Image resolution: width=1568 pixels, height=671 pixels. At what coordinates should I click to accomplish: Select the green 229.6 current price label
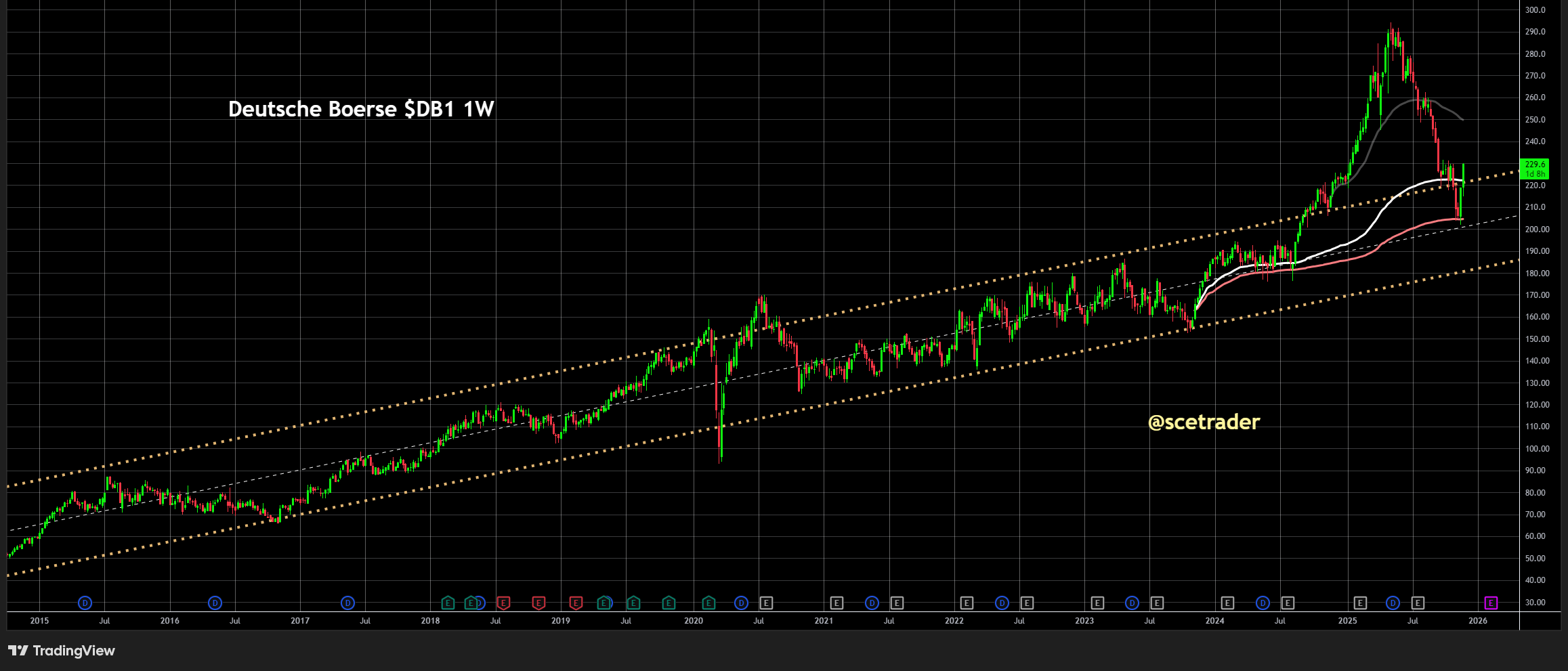tap(1534, 169)
